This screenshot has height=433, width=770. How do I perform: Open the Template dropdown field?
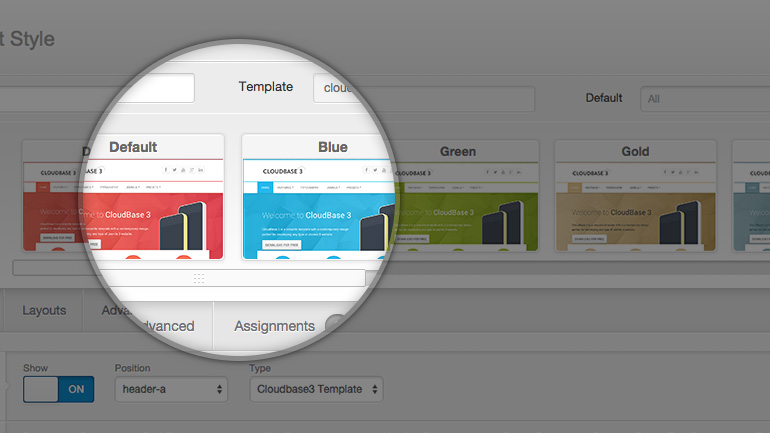pos(424,93)
